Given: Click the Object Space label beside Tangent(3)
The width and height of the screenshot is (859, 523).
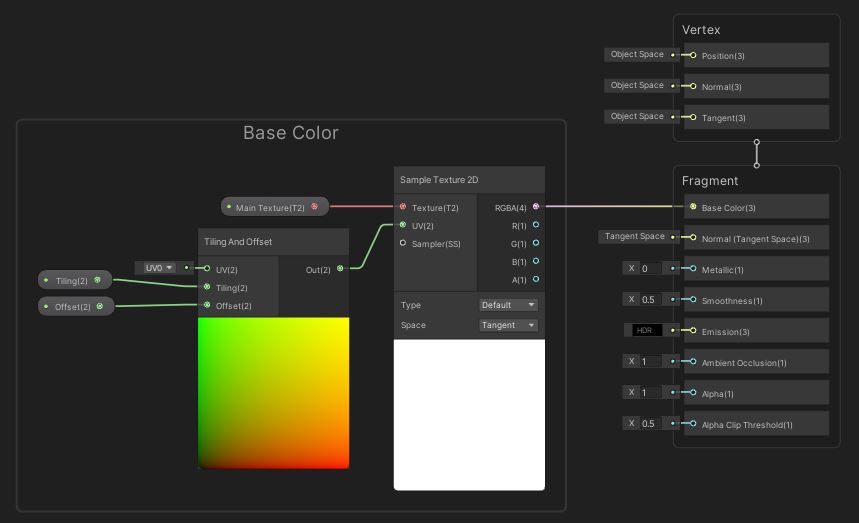Looking at the screenshot, I should pyautogui.click(x=637, y=116).
